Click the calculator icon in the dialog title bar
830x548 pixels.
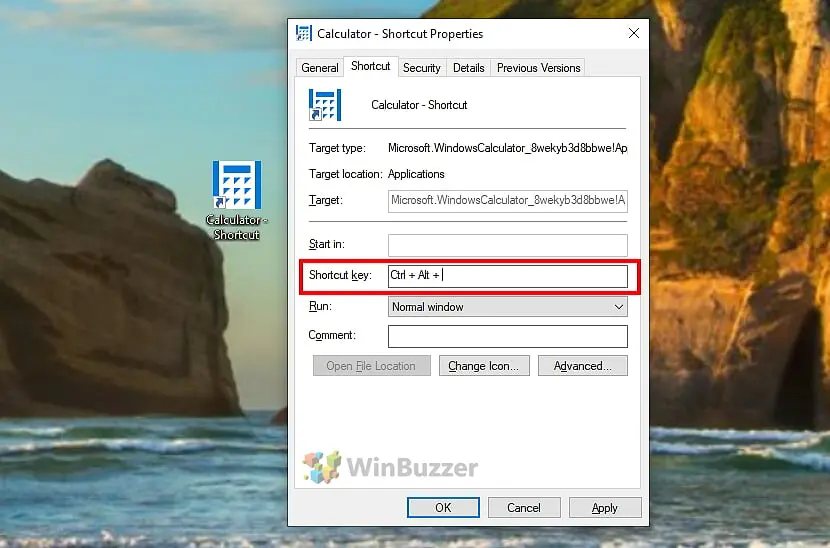point(304,33)
